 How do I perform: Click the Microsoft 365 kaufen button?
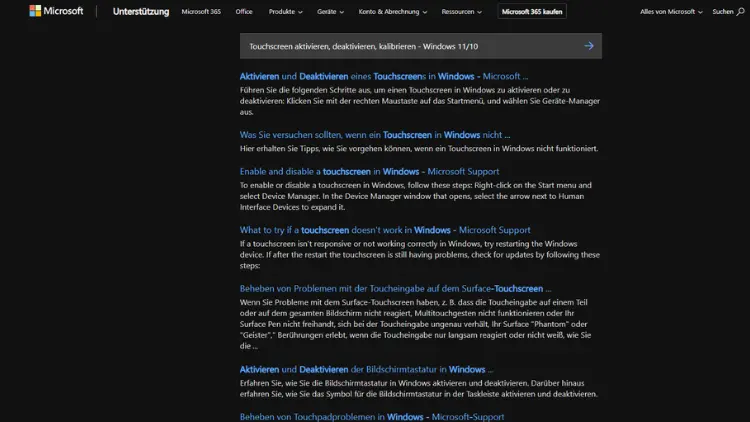[x=532, y=11]
